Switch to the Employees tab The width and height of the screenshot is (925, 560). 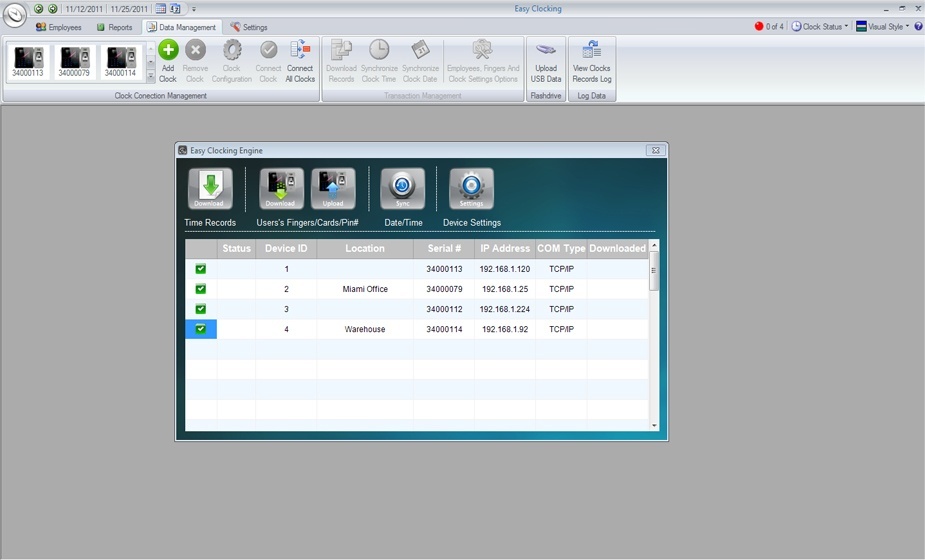pos(58,27)
